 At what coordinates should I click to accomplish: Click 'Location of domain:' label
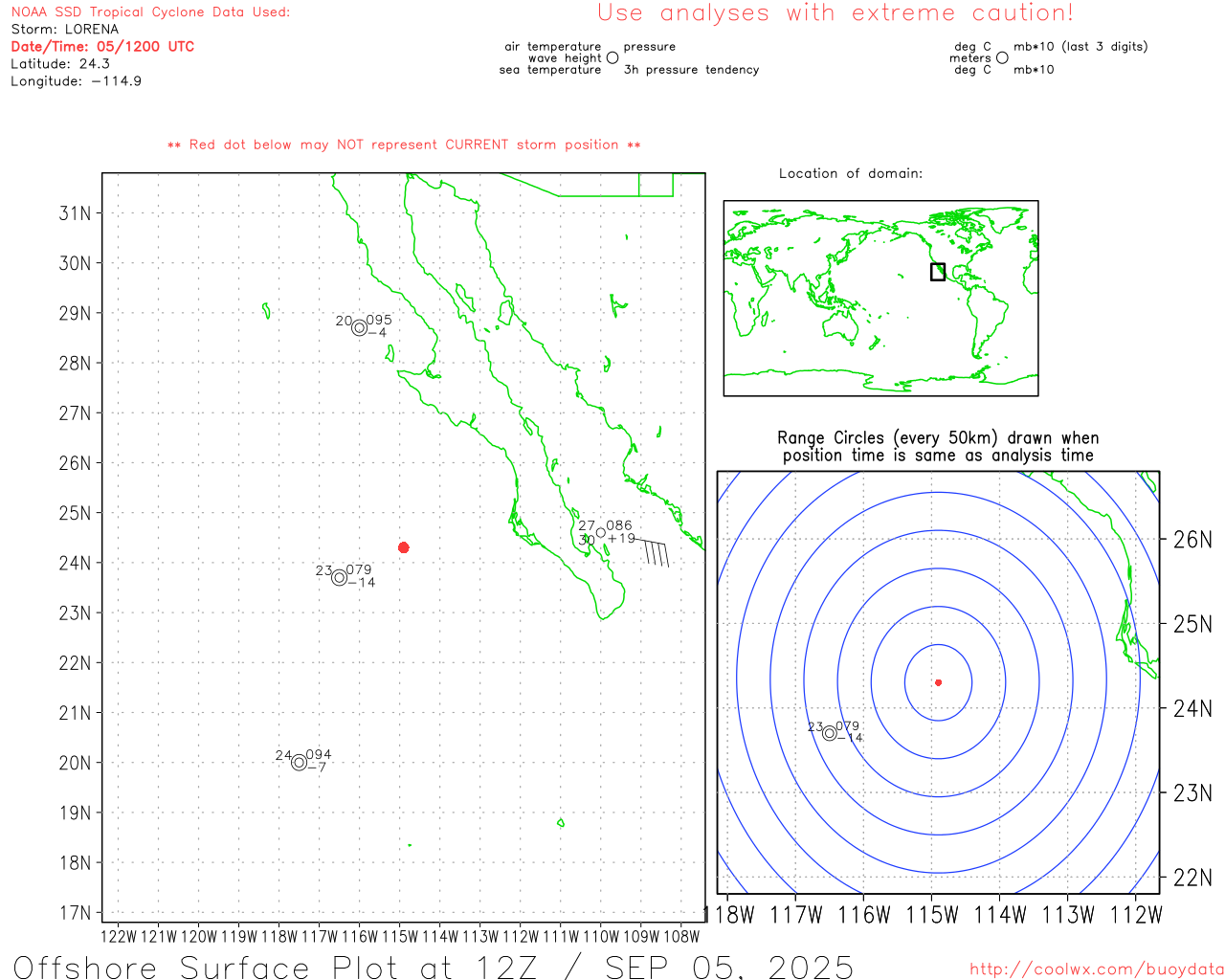[851, 173]
